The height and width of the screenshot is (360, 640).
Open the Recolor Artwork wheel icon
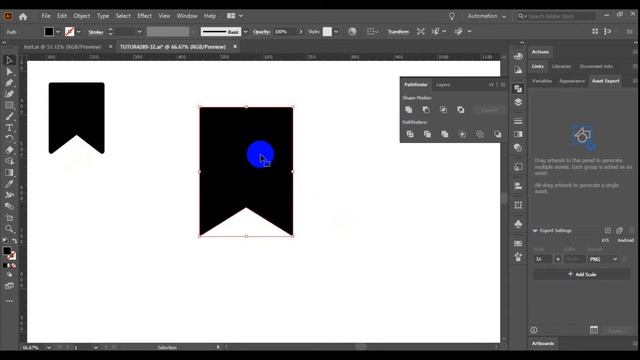(352, 31)
